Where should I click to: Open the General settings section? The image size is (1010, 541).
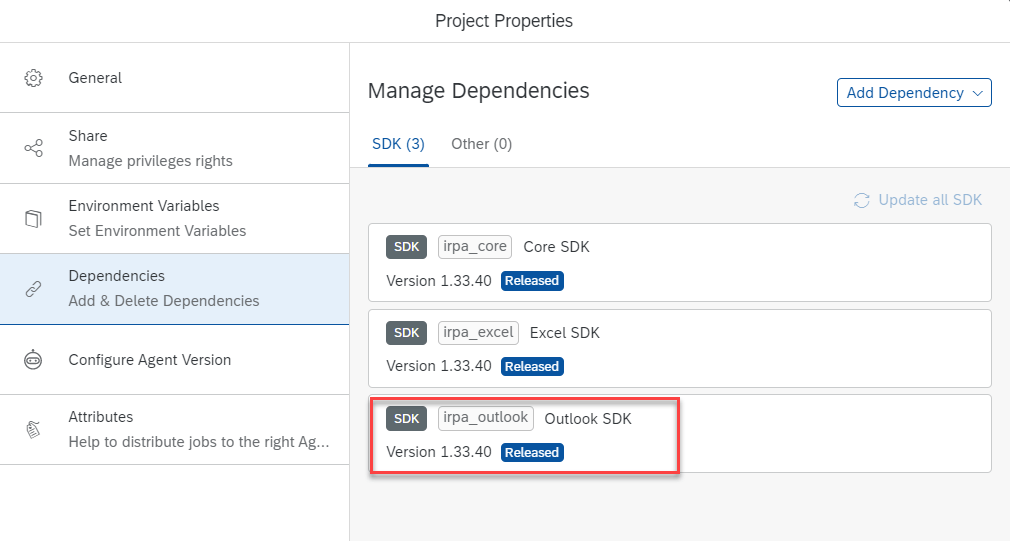click(x=95, y=78)
